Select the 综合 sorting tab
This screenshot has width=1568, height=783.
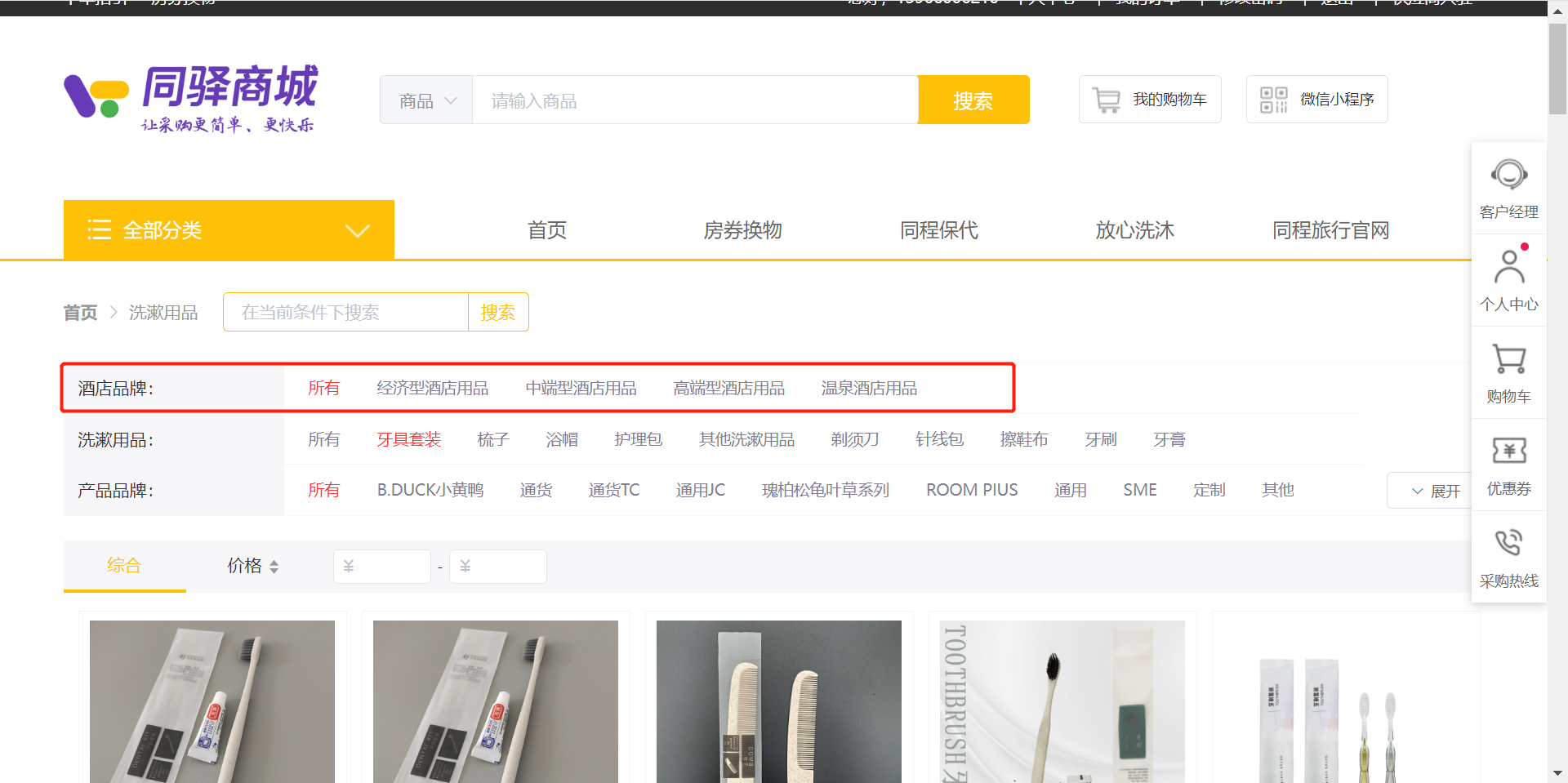pyautogui.click(x=124, y=565)
